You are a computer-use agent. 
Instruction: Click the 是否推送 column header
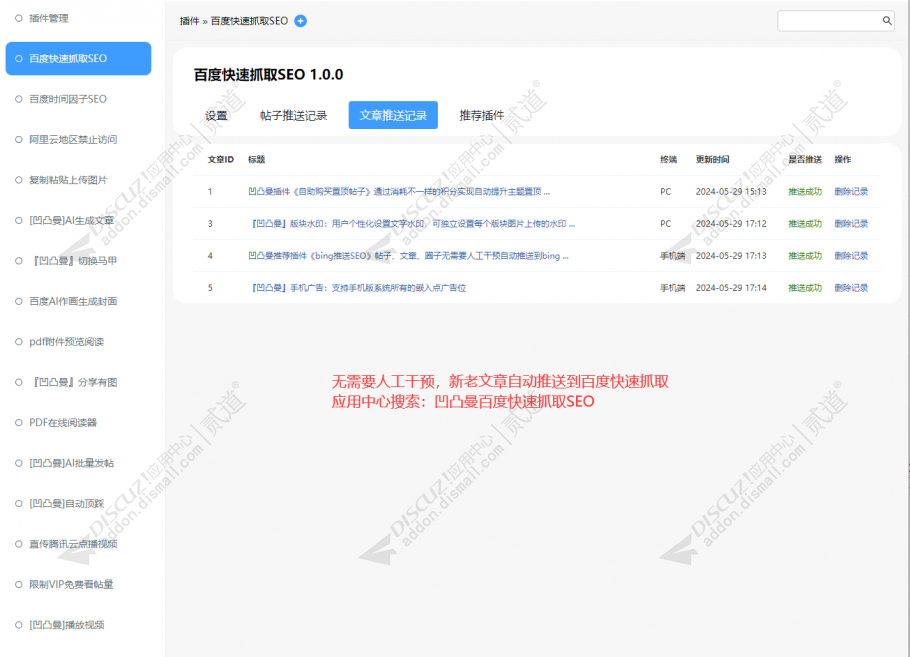click(805, 160)
